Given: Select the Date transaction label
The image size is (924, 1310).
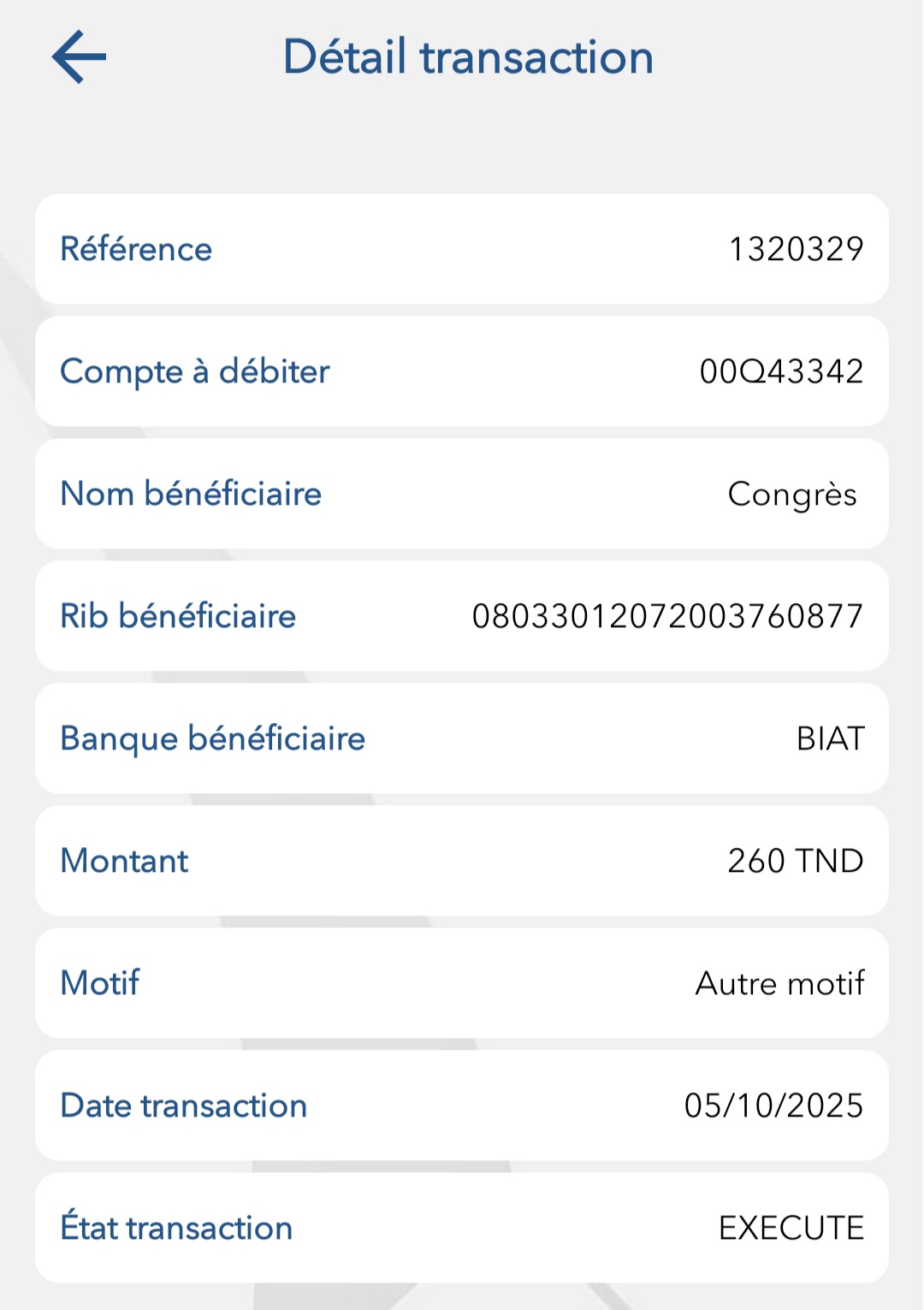Looking at the screenshot, I should (183, 1105).
